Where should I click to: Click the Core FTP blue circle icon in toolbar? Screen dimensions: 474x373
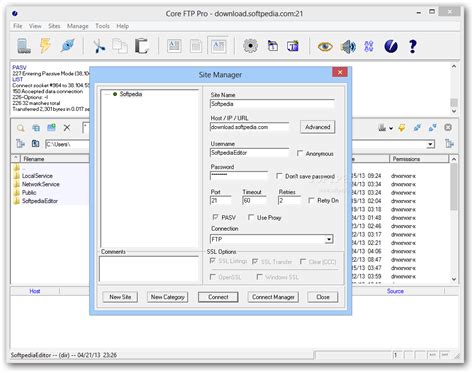pyautogui.click(x=391, y=46)
